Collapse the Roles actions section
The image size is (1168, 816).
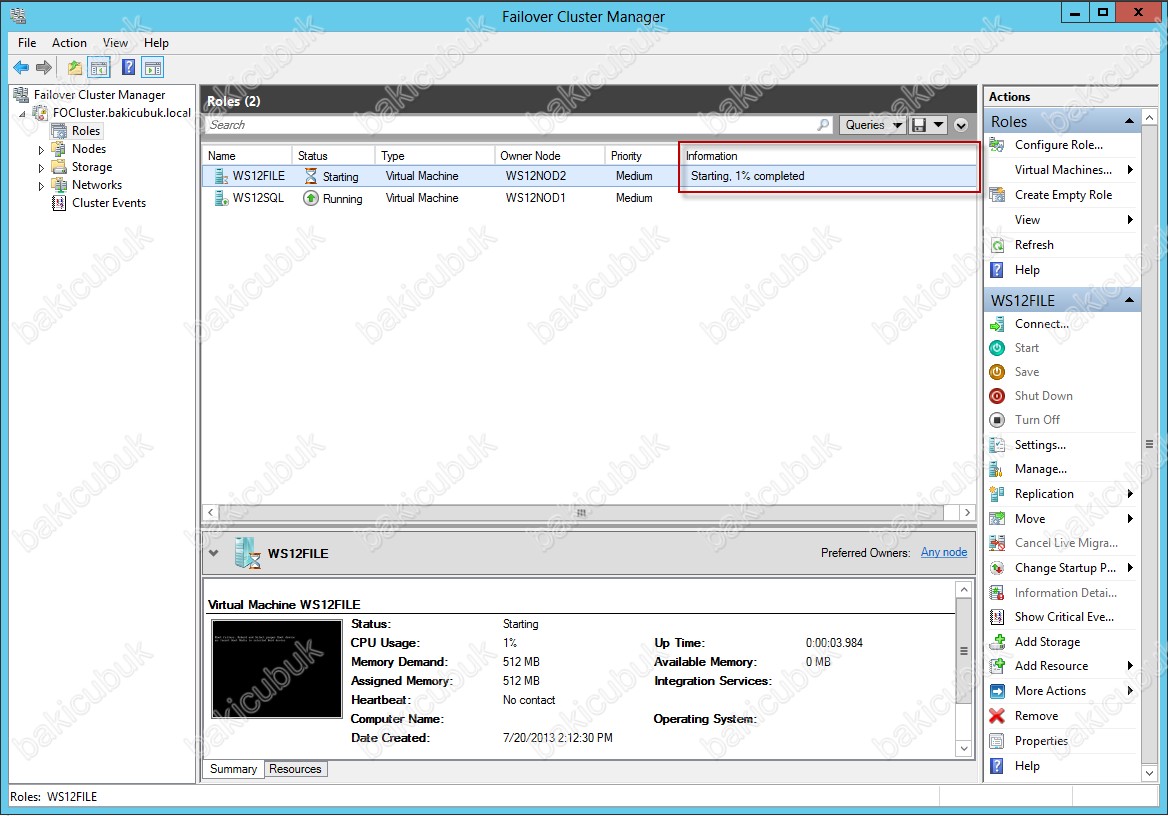coord(1129,121)
